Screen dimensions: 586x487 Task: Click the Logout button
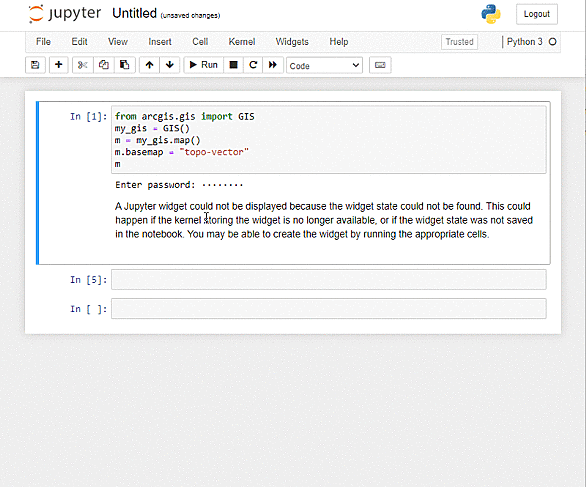tap(537, 14)
